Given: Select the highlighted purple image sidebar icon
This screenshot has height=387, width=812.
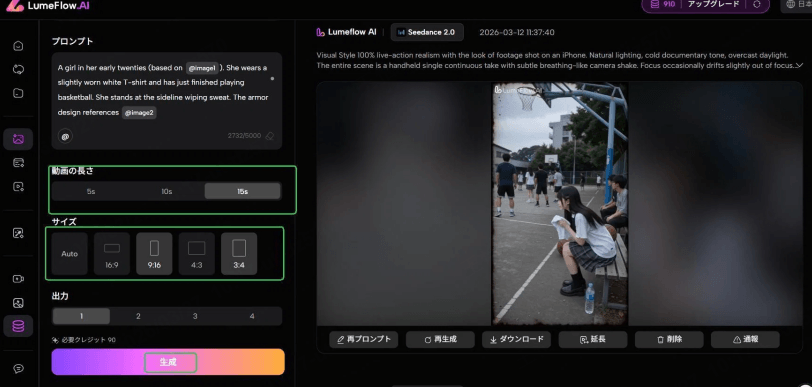Looking at the screenshot, I should (x=18, y=139).
